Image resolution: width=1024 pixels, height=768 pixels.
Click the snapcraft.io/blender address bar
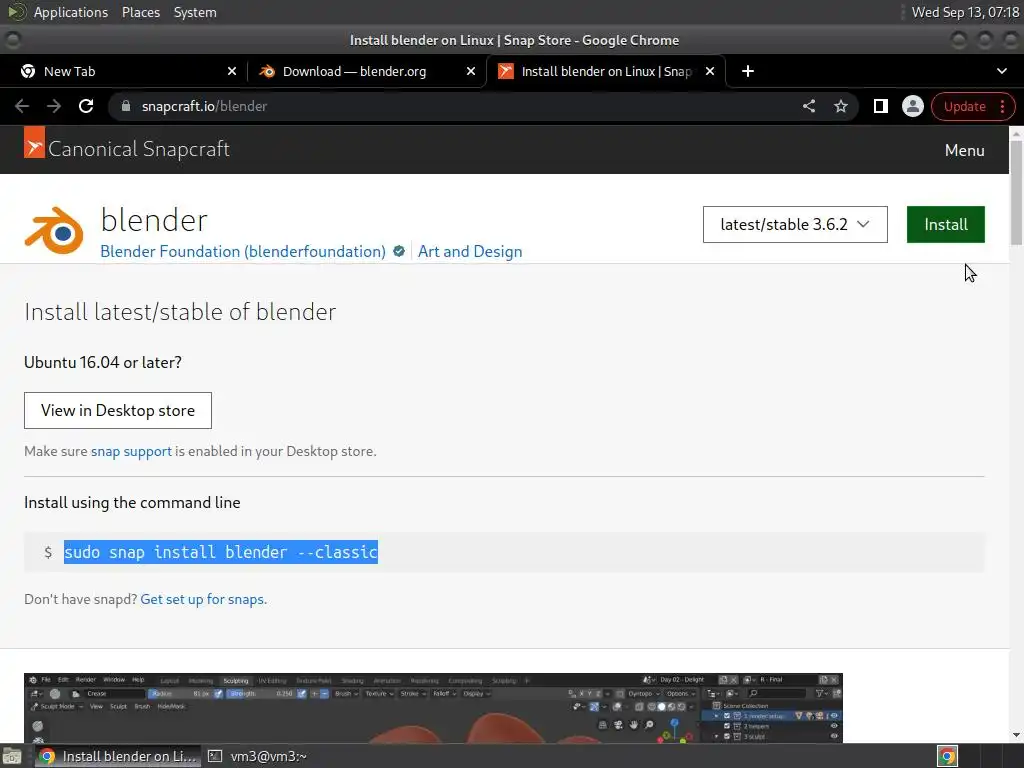[x=457, y=106]
